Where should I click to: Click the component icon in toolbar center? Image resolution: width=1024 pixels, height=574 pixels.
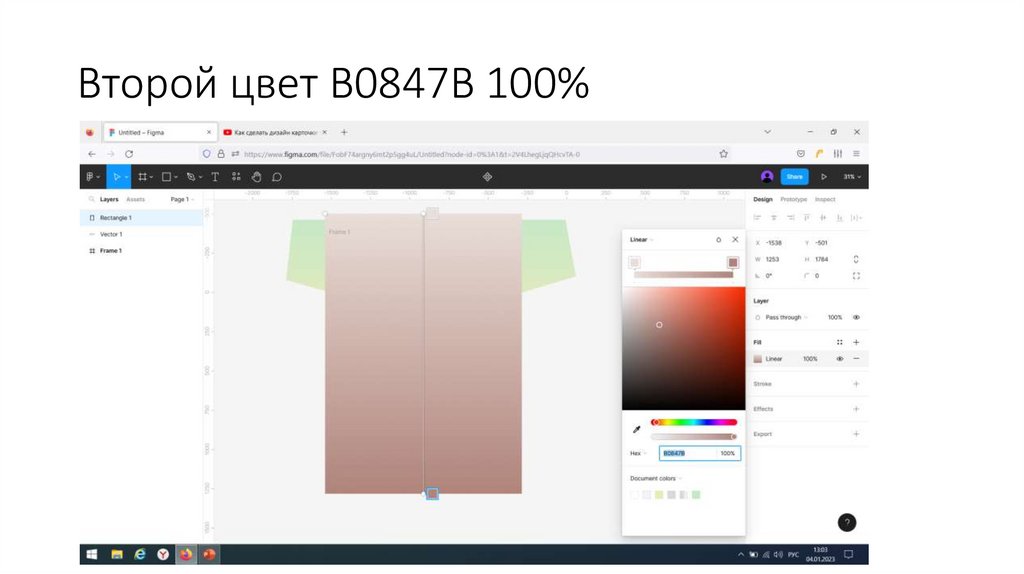(487, 177)
